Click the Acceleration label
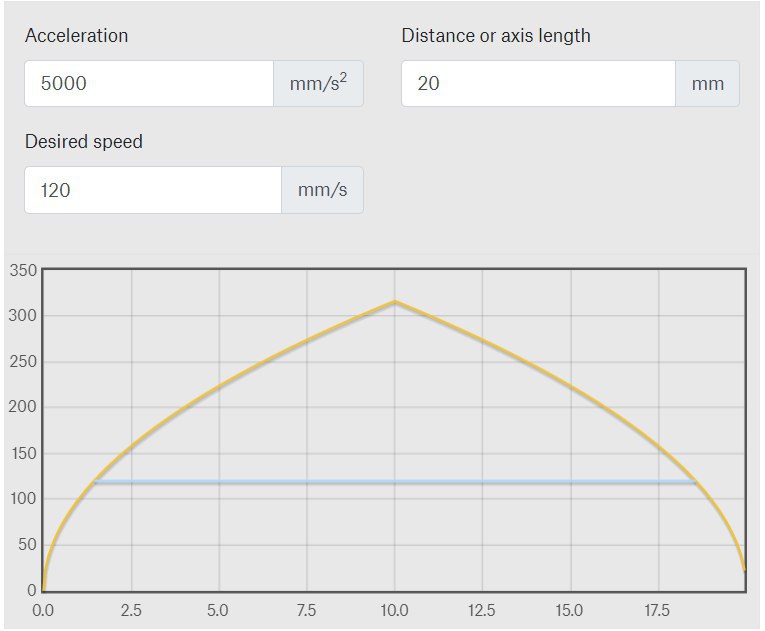 click(x=77, y=36)
